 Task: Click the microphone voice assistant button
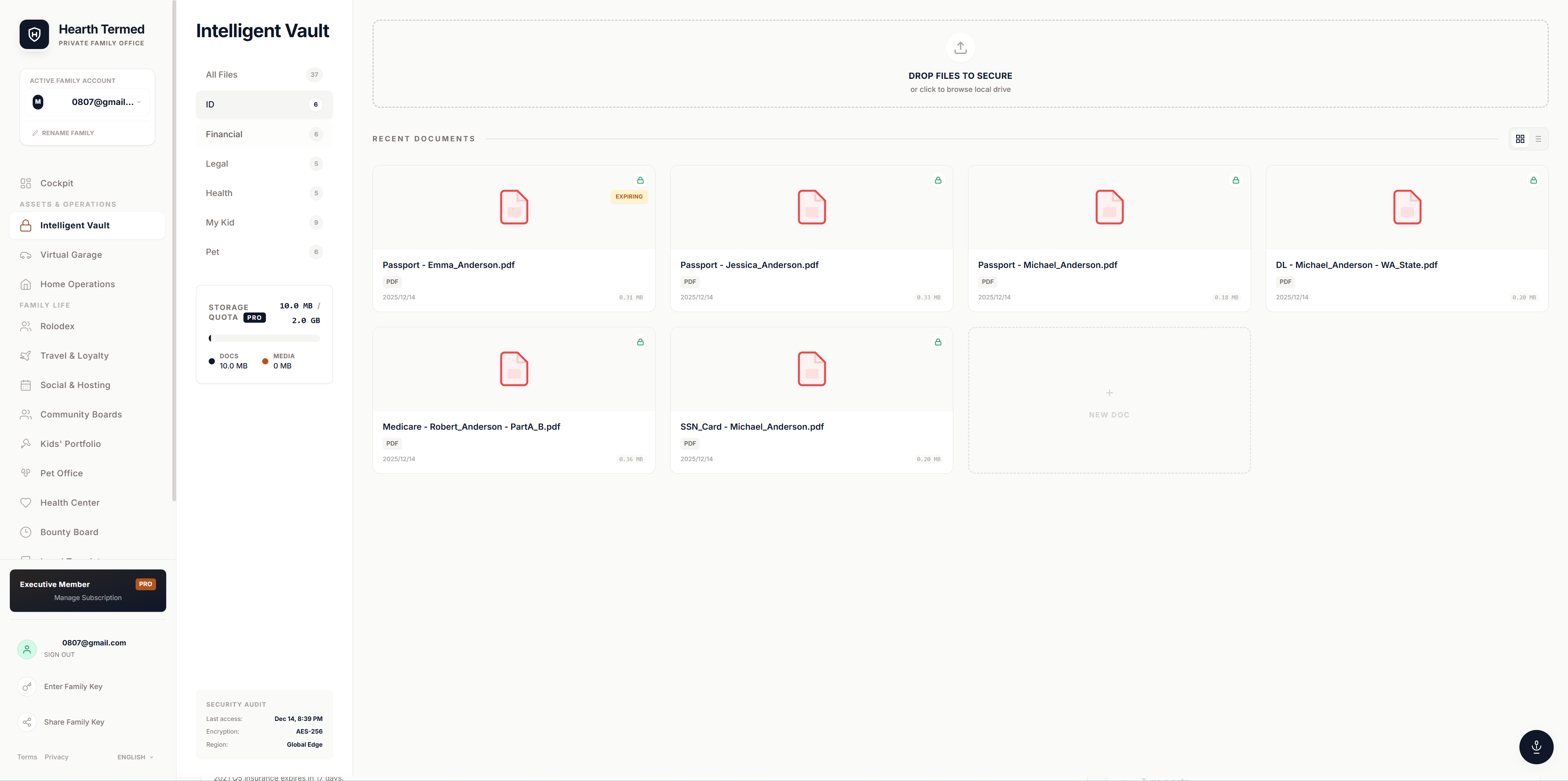point(1536,746)
